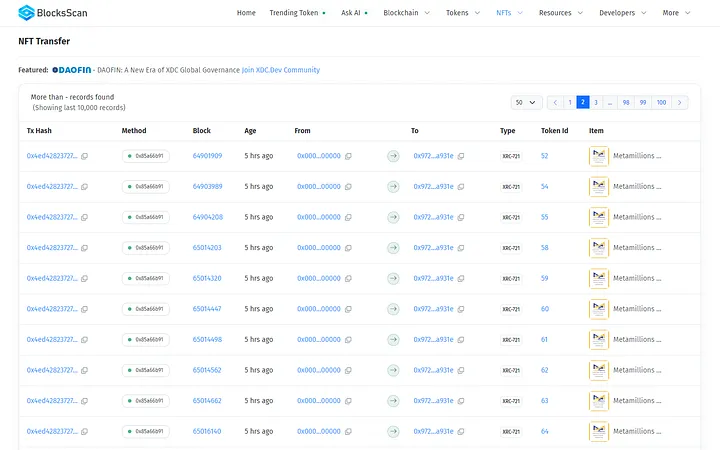The image size is (720, 450).
Task: Copy the tx hash in the first row
Action: pyautogui.click(x=84, y=156)
